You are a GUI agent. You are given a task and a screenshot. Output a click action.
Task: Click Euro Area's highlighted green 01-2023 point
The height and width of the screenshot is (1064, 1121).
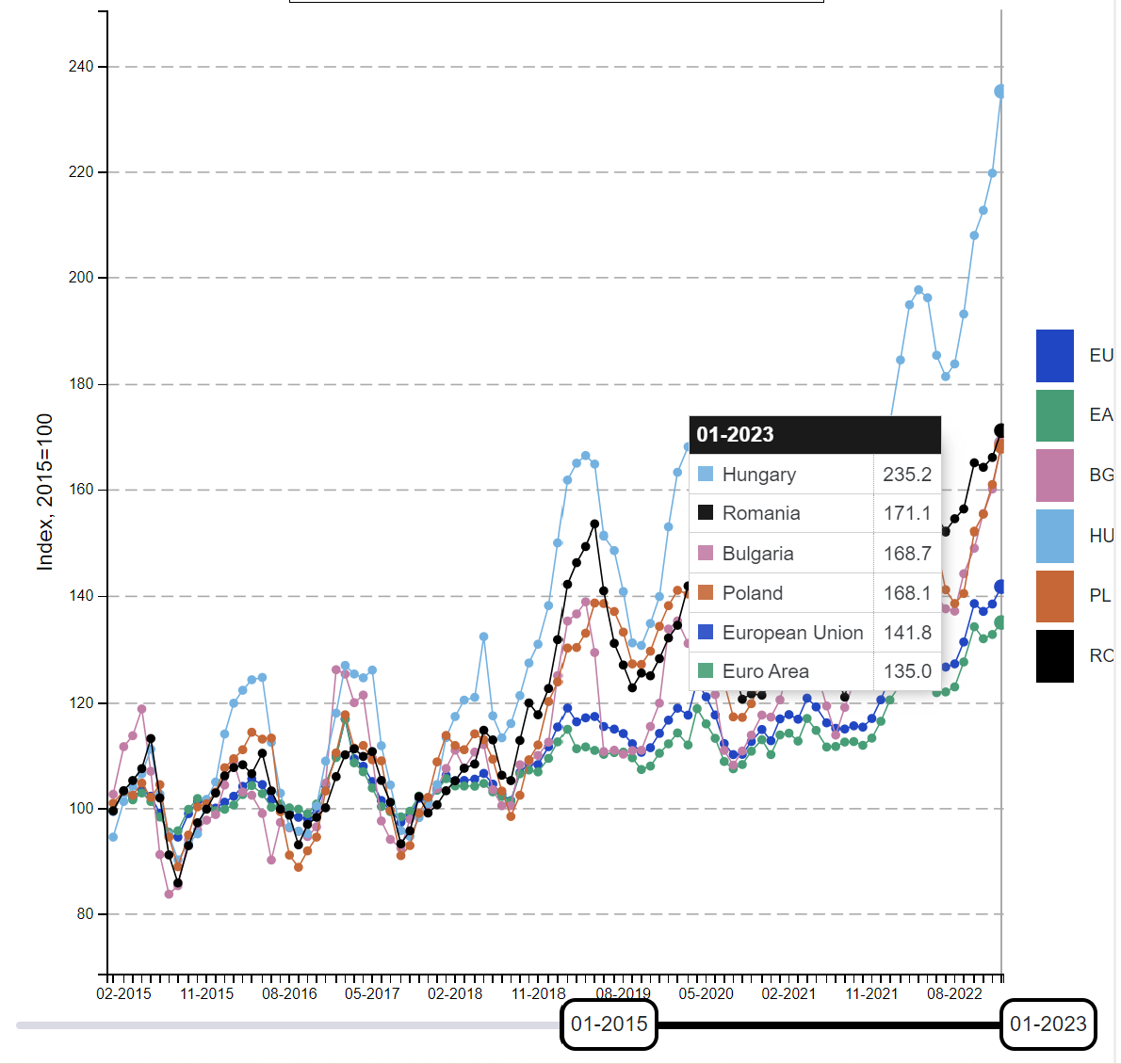click(1001, 622)
